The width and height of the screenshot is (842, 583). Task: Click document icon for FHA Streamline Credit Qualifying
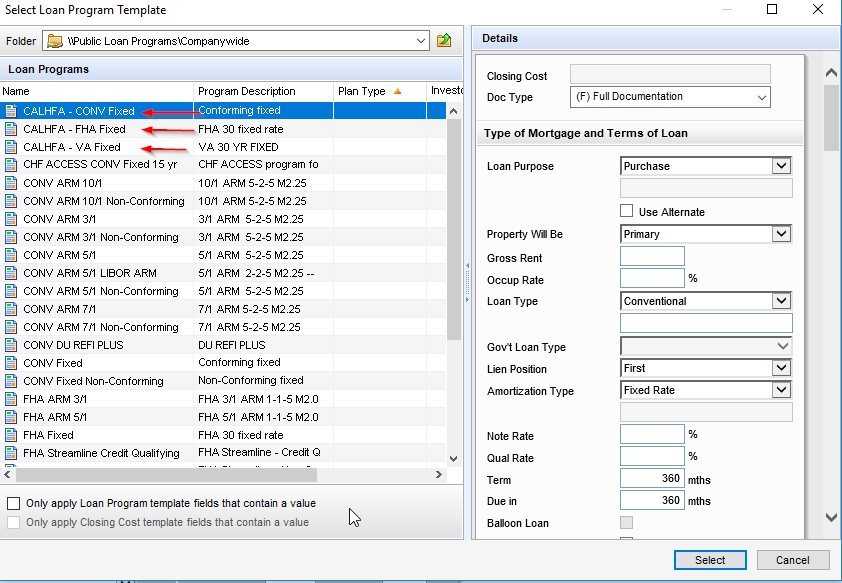pyautogui.click(x=11, y=453)
